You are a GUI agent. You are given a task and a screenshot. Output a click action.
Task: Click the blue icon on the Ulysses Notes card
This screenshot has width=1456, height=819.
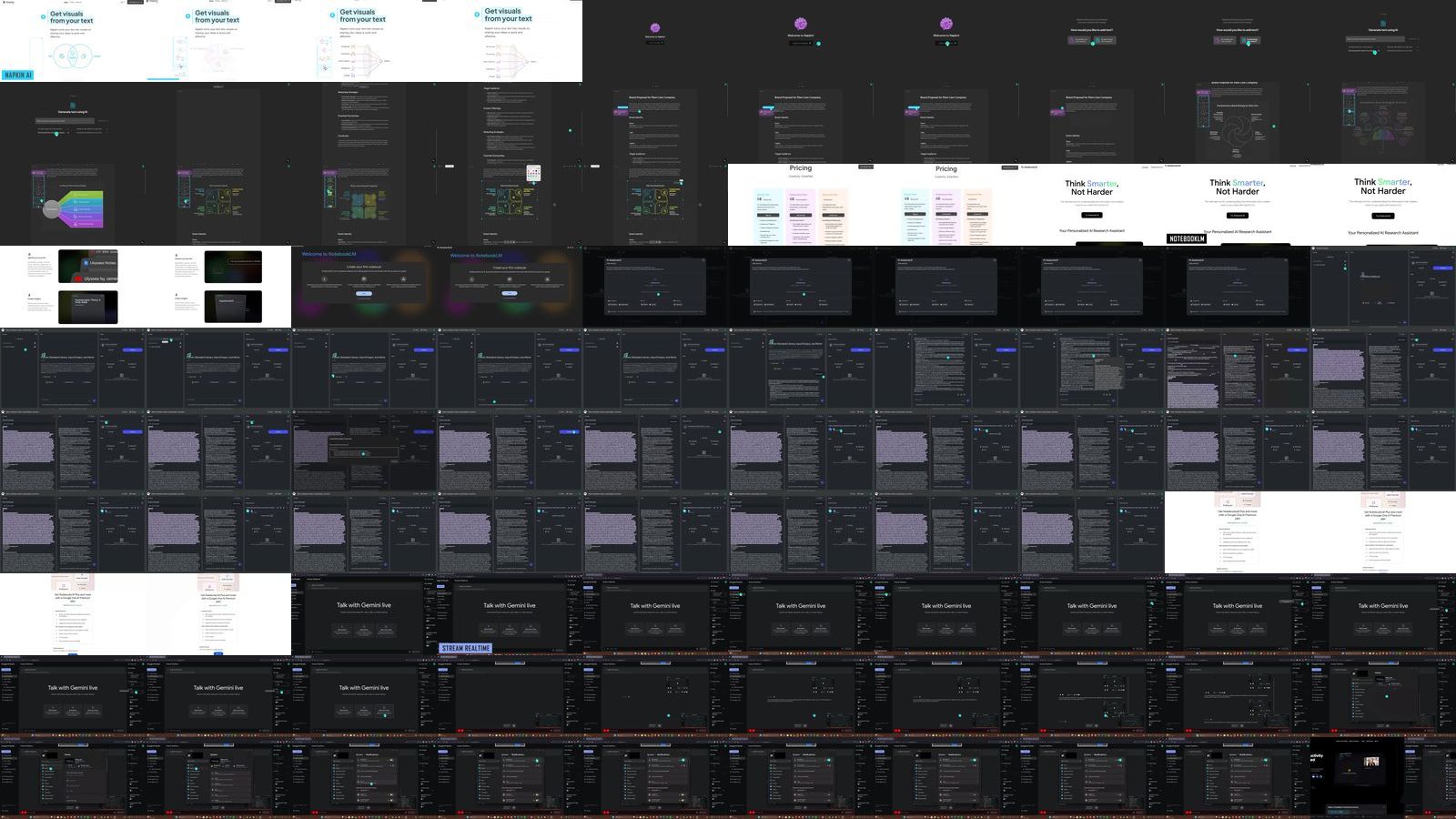pyautogui.click(x=86, y=262)
